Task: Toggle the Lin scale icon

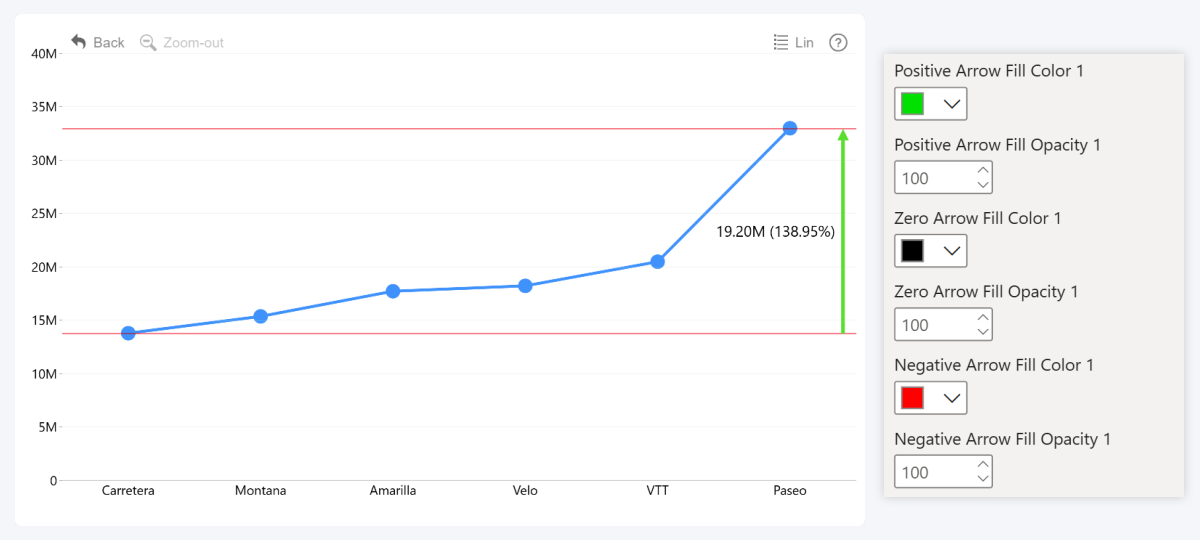Action: pyautogui.click(x=782, y=42)
